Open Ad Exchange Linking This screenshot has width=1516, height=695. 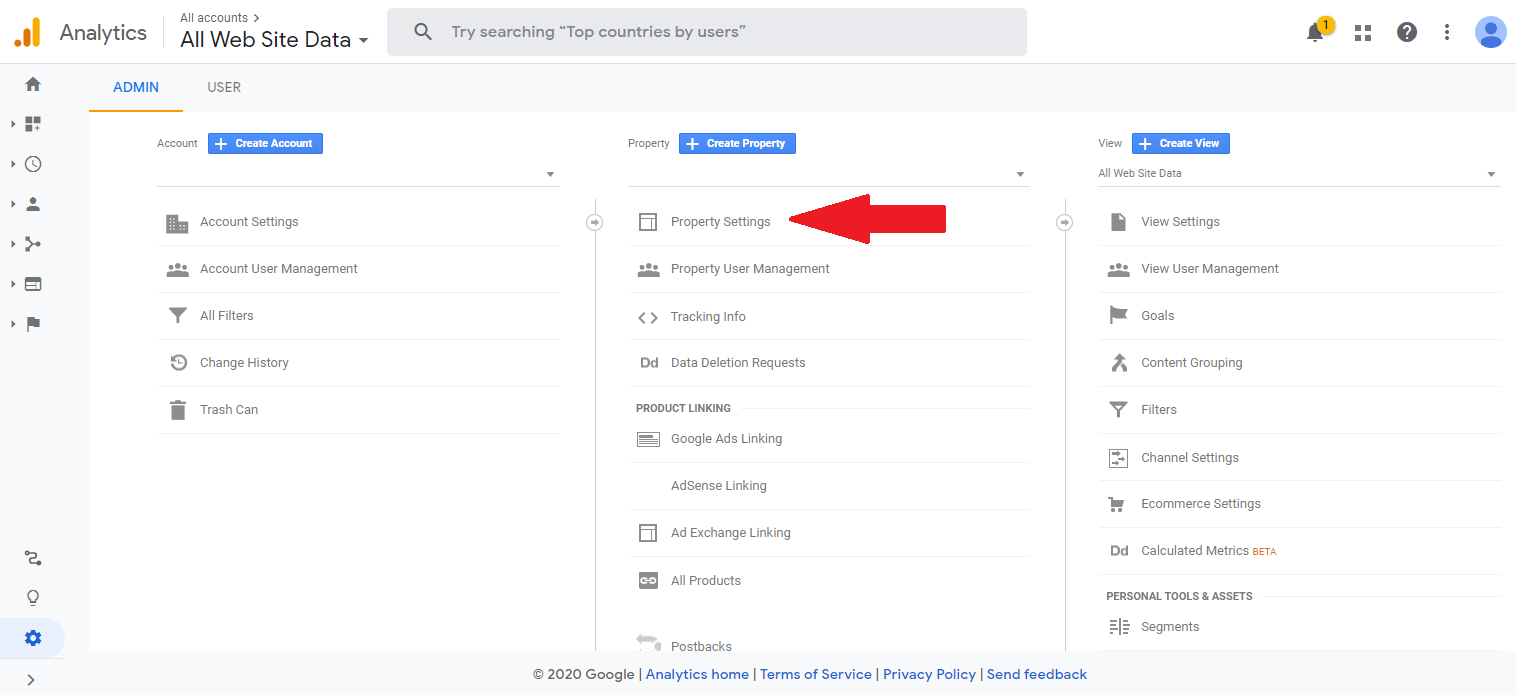731,533
